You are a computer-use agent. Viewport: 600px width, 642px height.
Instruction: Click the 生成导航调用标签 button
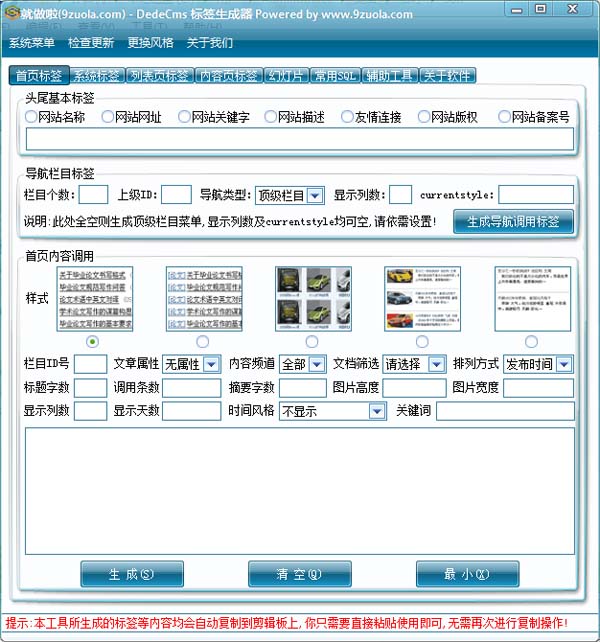click(x=513, y=222)
